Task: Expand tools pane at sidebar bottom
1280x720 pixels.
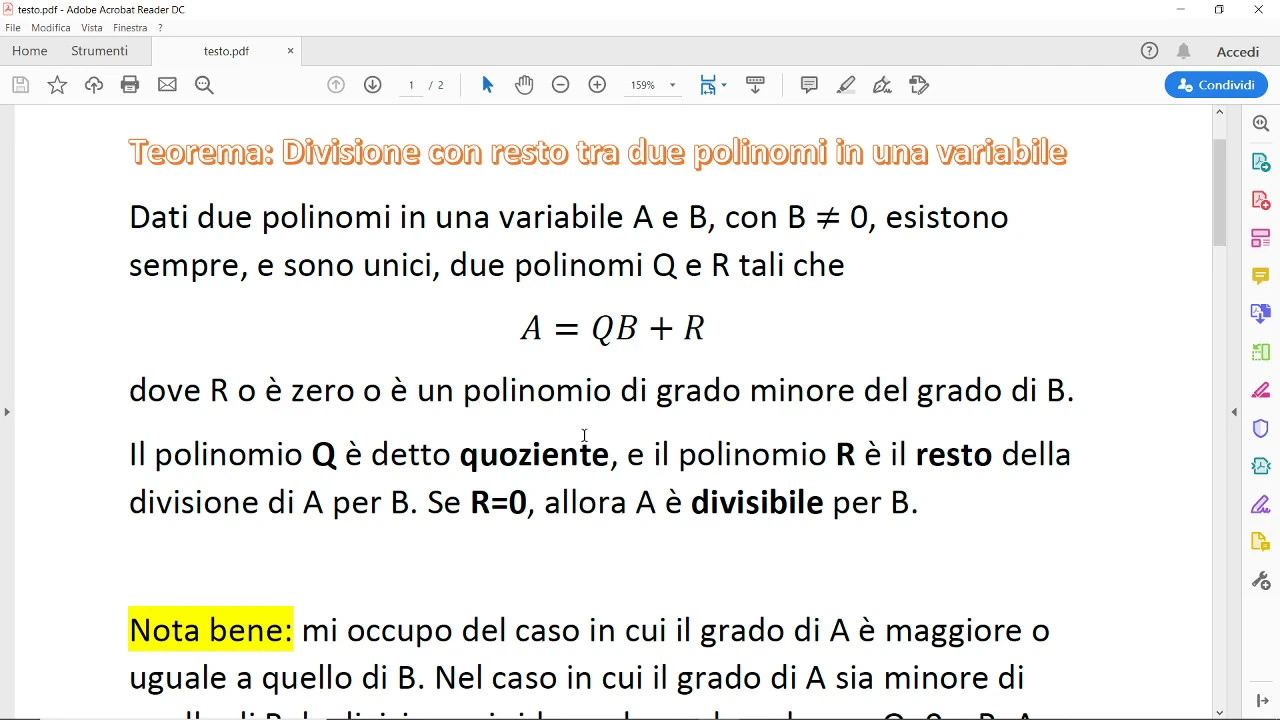Action: pos(1262,701)
